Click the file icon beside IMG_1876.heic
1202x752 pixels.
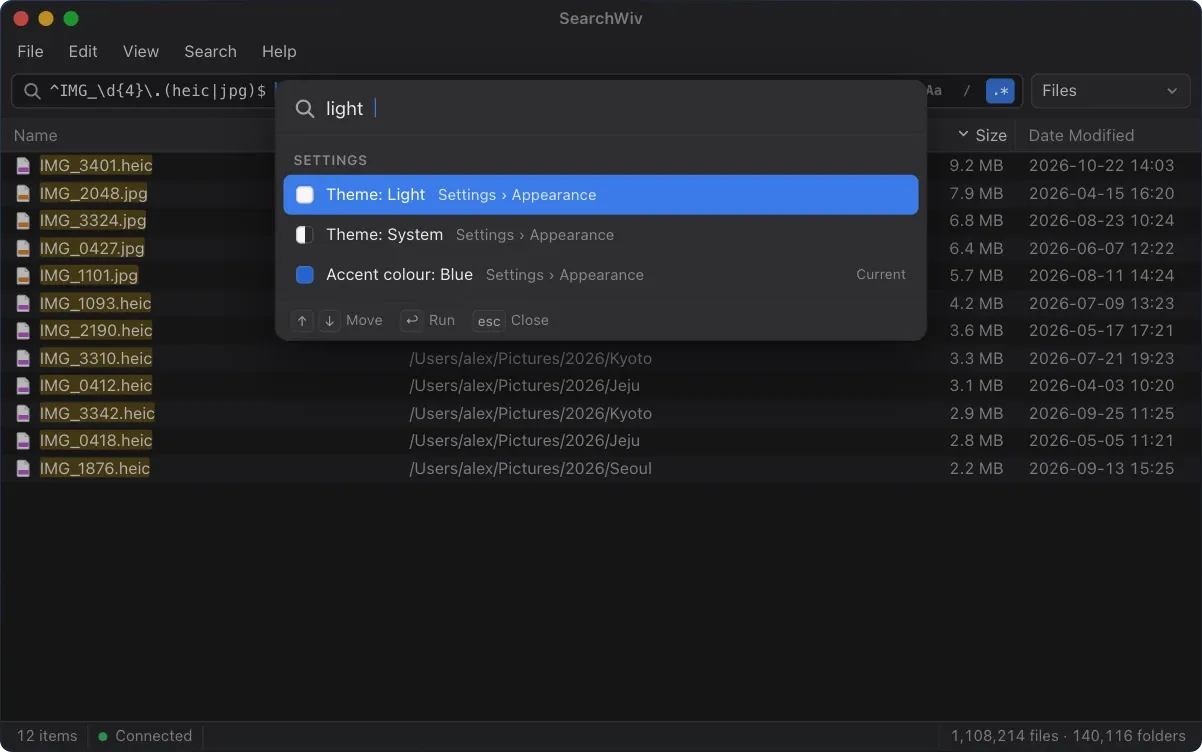23,468
